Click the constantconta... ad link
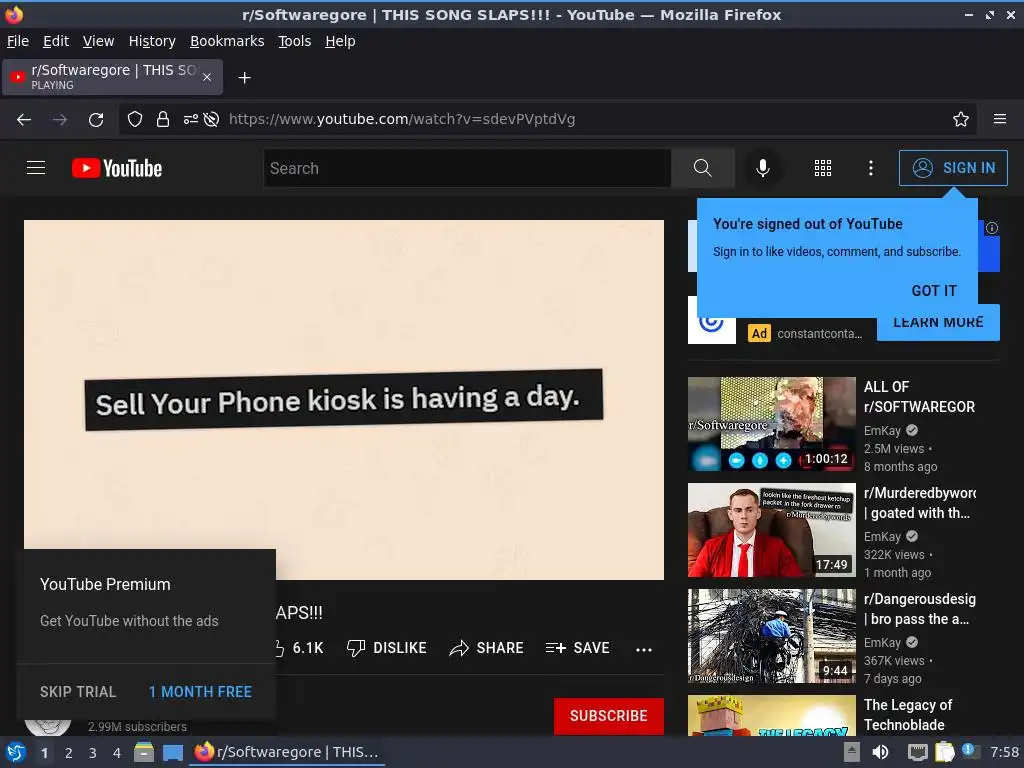This screenshot has height=768, width=1024. (819, 334)
